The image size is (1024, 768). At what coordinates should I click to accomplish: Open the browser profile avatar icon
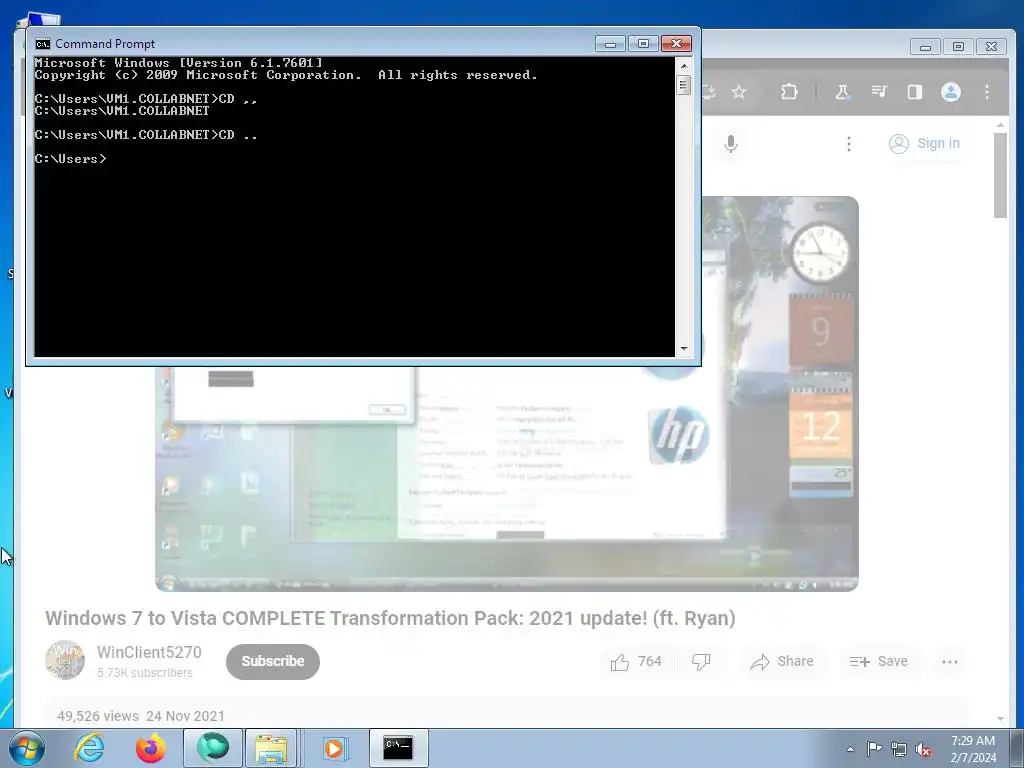[x=951, y=92]
